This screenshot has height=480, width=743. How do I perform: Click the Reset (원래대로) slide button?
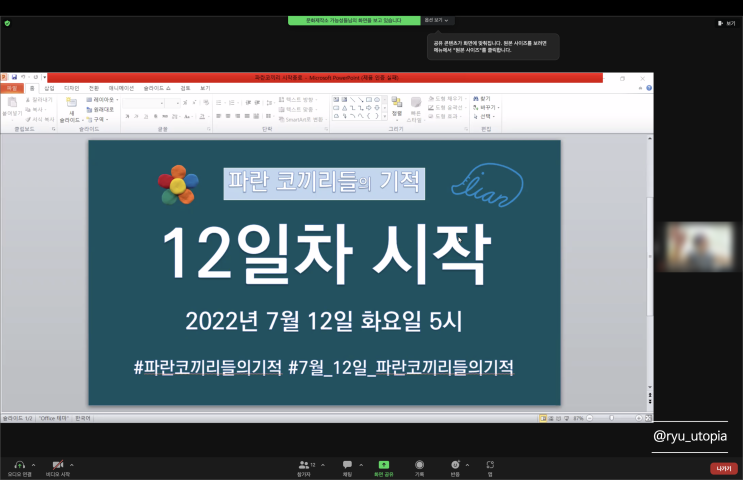(x=100, y=109)
